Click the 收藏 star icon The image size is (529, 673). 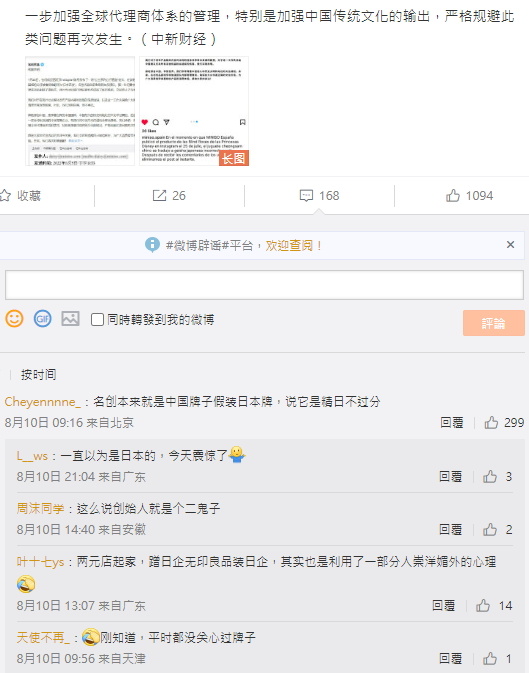pyautogui.click(x=5, y=196)
